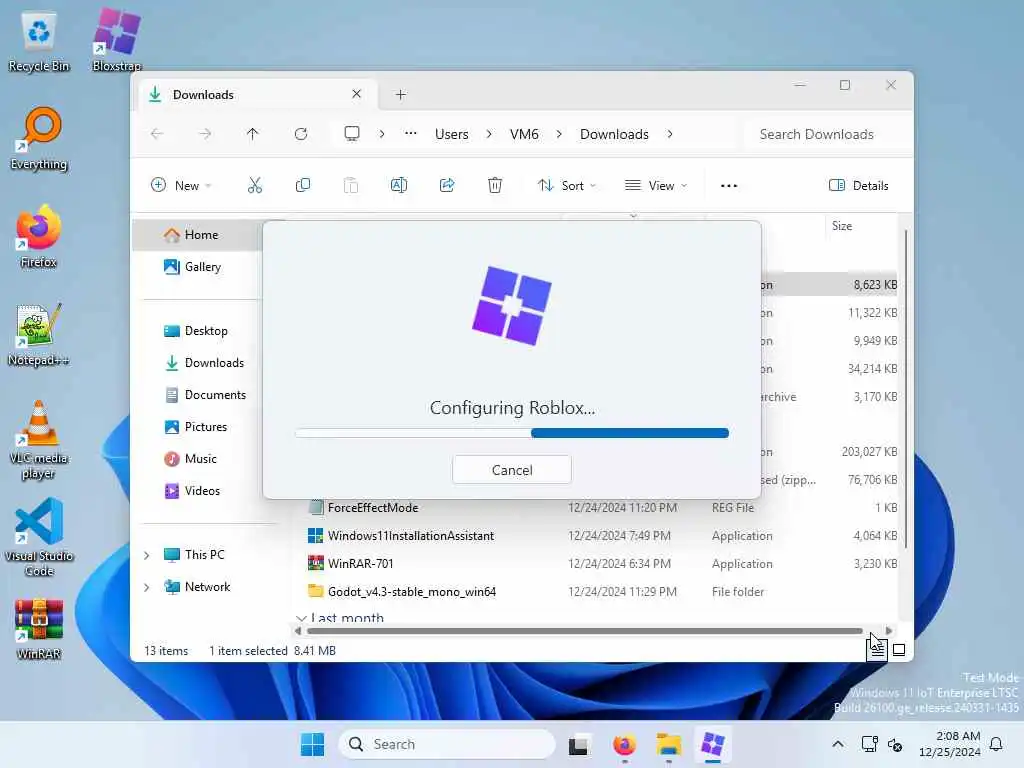Expand This PC in navigation pane
This screenshot has height=768, width=1024.
[147, 555]
